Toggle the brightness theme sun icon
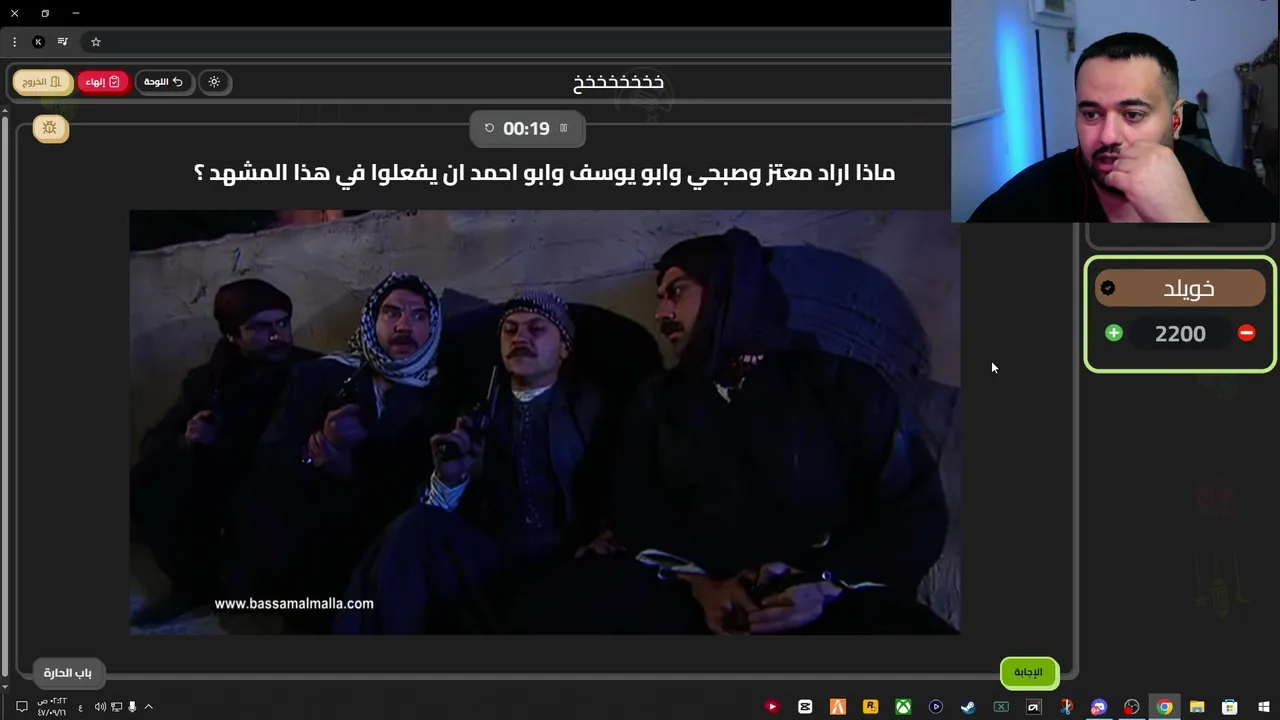This screenshot has width=1280, height=720. [x=214, y=82]
